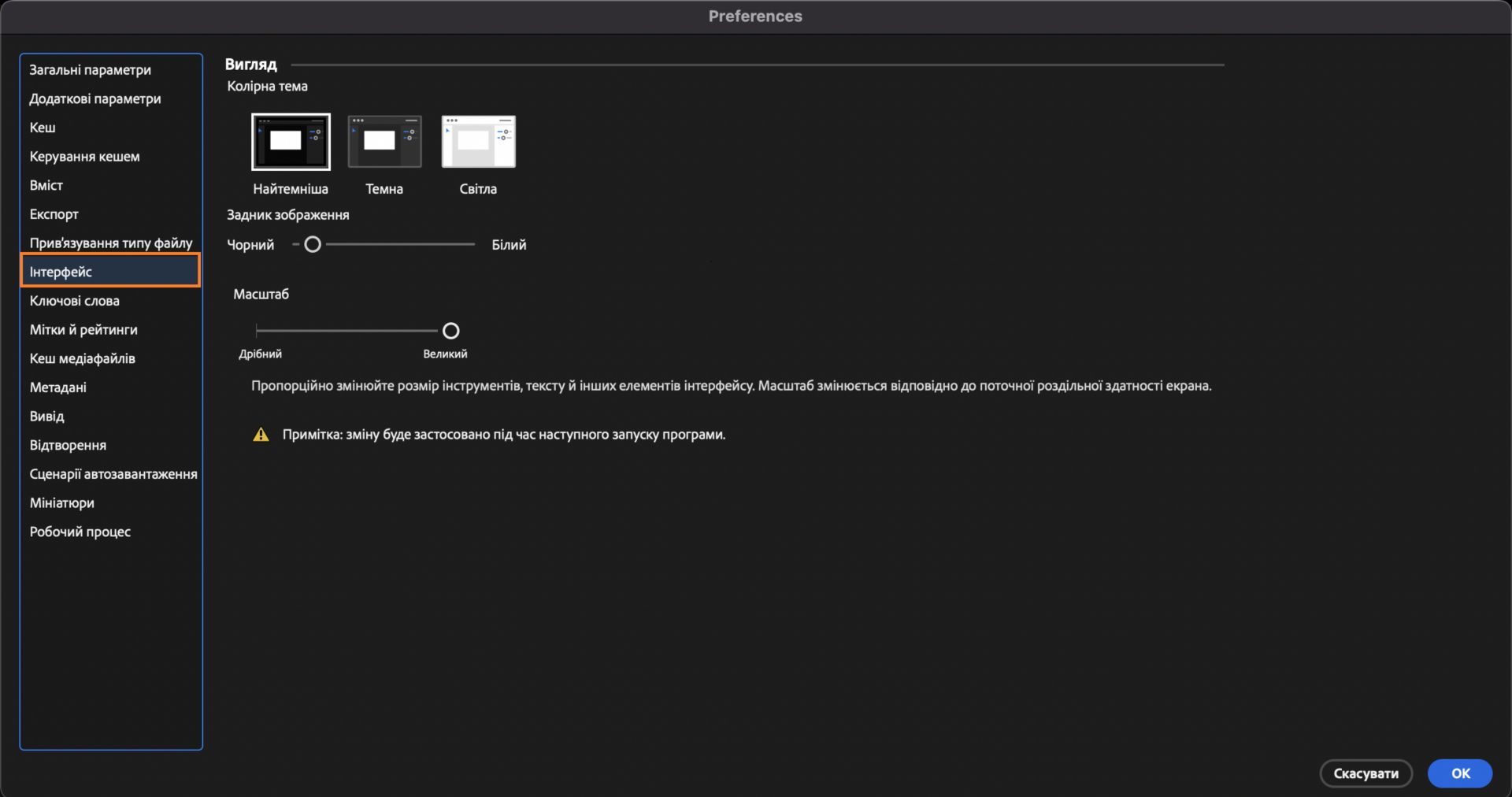Image resolution: width=1512 pixels, height=797 pixels.
Task: Go to Мітки й рейтинги section
Action: click(x=111, y=329)
